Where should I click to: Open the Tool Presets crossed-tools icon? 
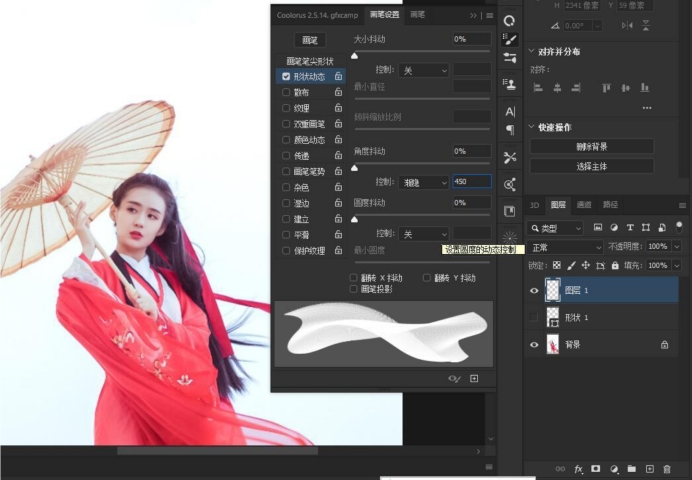coord(510,158)
